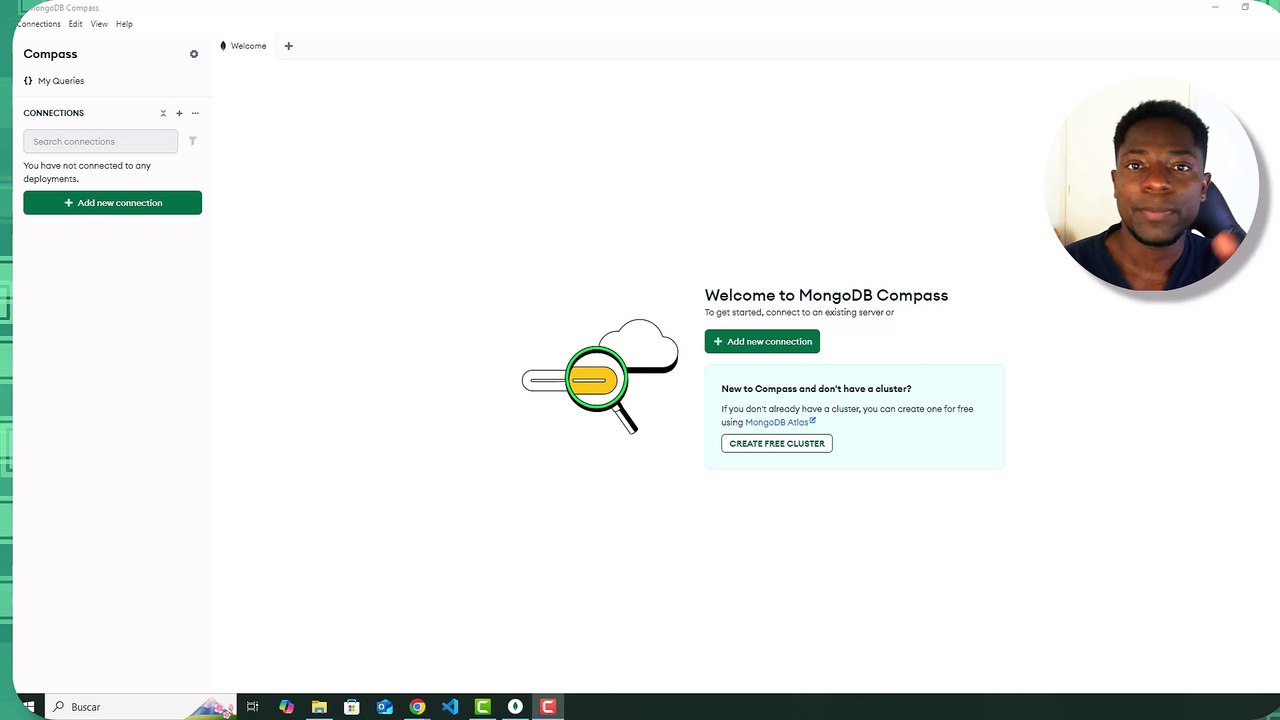The width and height of the screenshot is (1280, 720).
Task: Open the red Camtasia recorder taskbar icon
Action: [548, 707]
